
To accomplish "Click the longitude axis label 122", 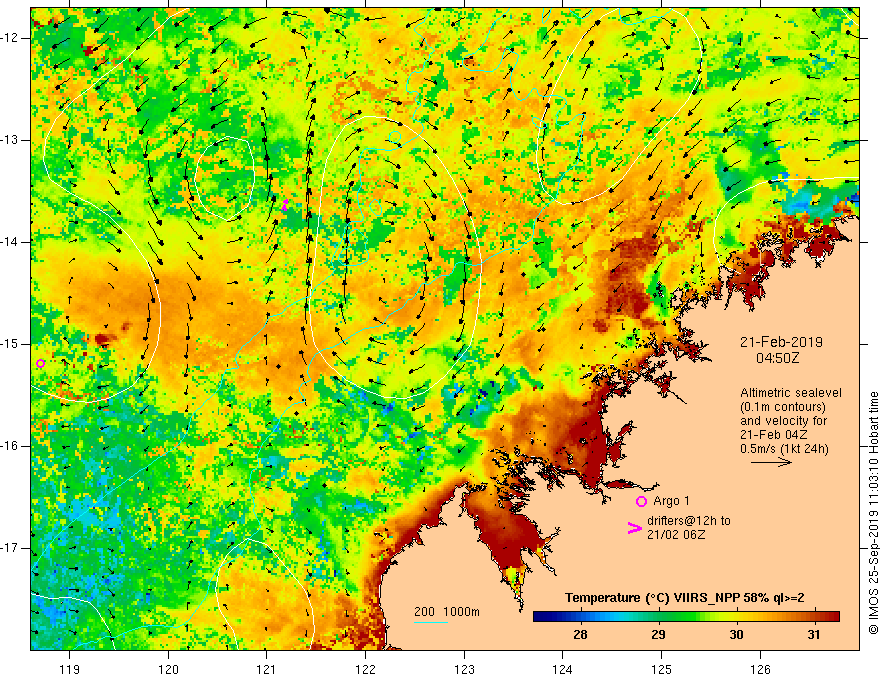I will tap(365, 669).
